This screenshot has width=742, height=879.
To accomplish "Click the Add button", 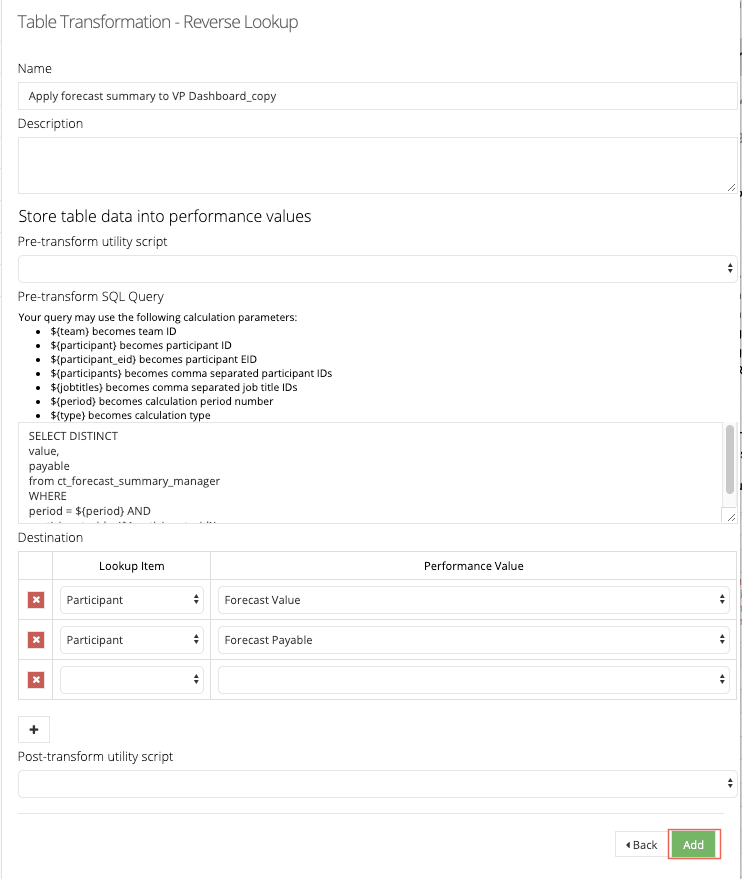I will [x=693, y=844].
